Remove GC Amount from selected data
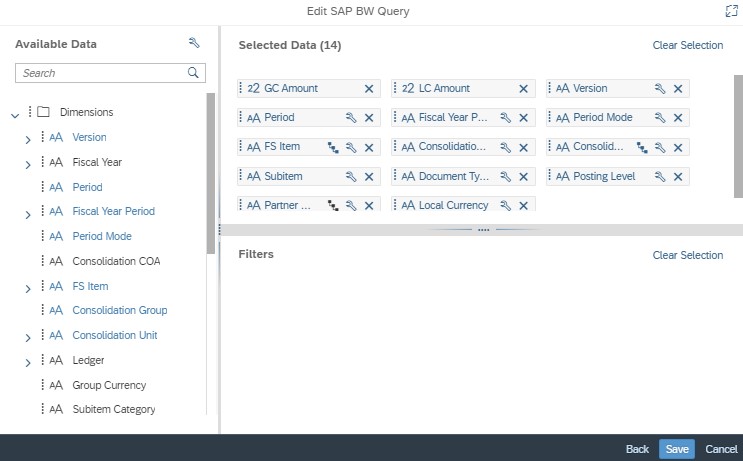 tap(369, 89)
